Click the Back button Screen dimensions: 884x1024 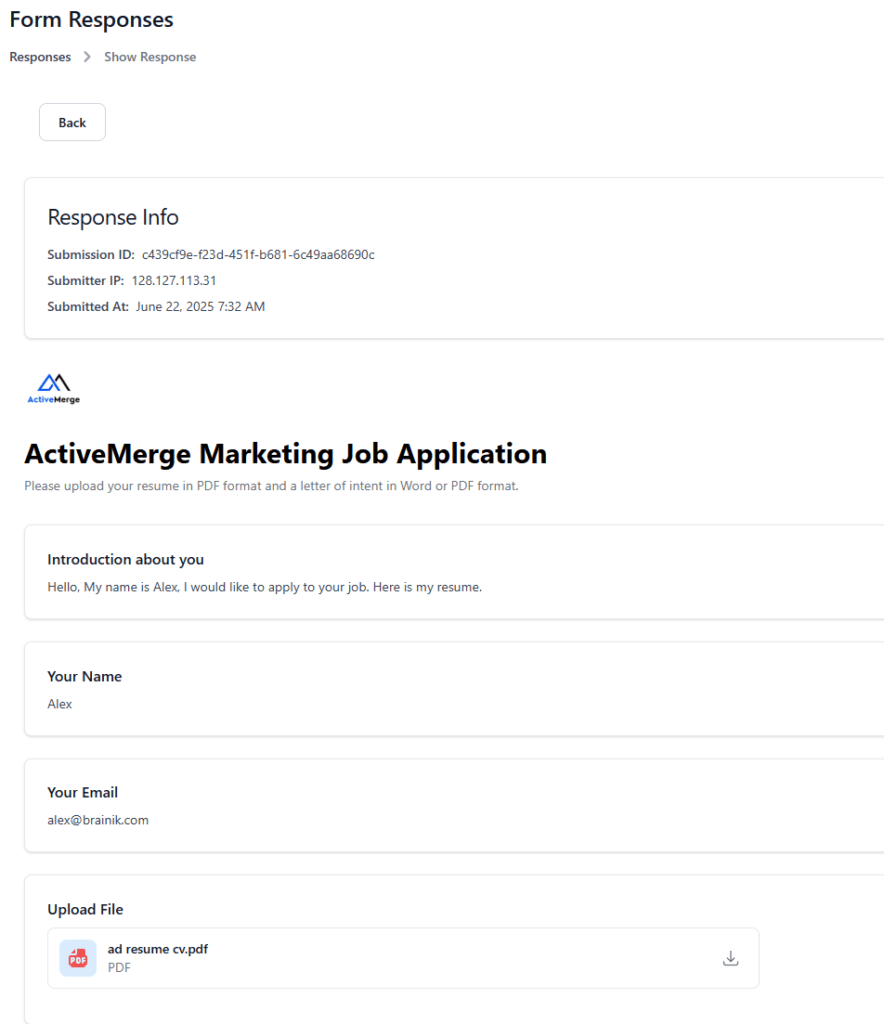(x=72, y=122)
